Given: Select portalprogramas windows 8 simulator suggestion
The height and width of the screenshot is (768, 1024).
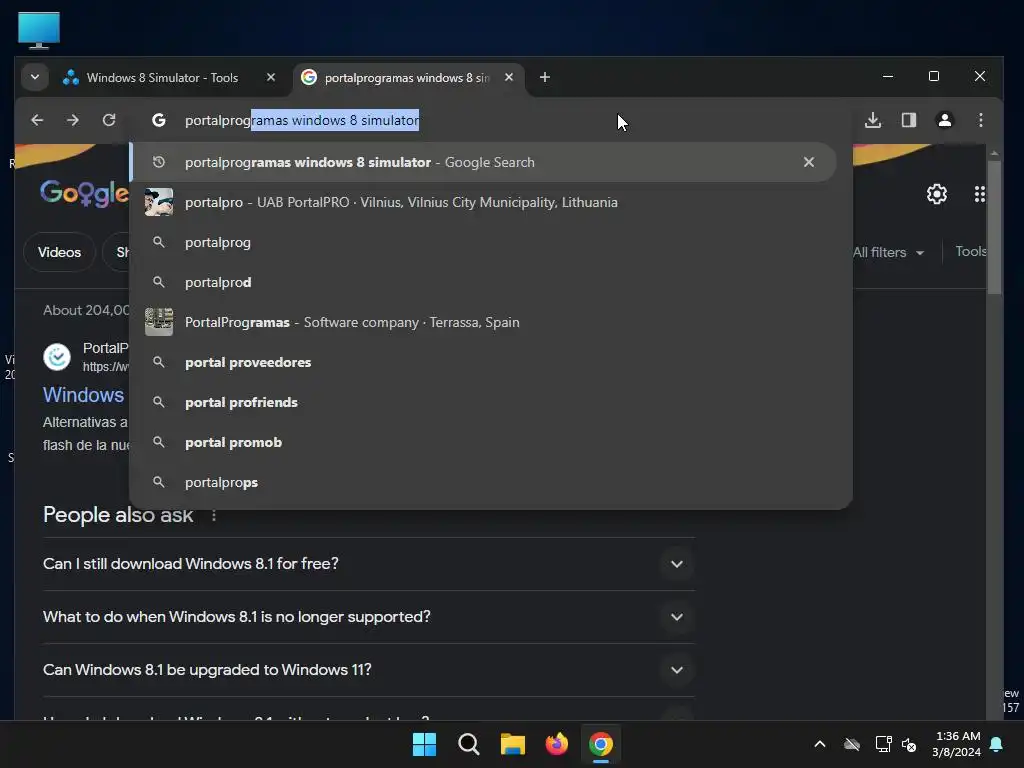Looking at the screenshot, I should coord(483,162).
